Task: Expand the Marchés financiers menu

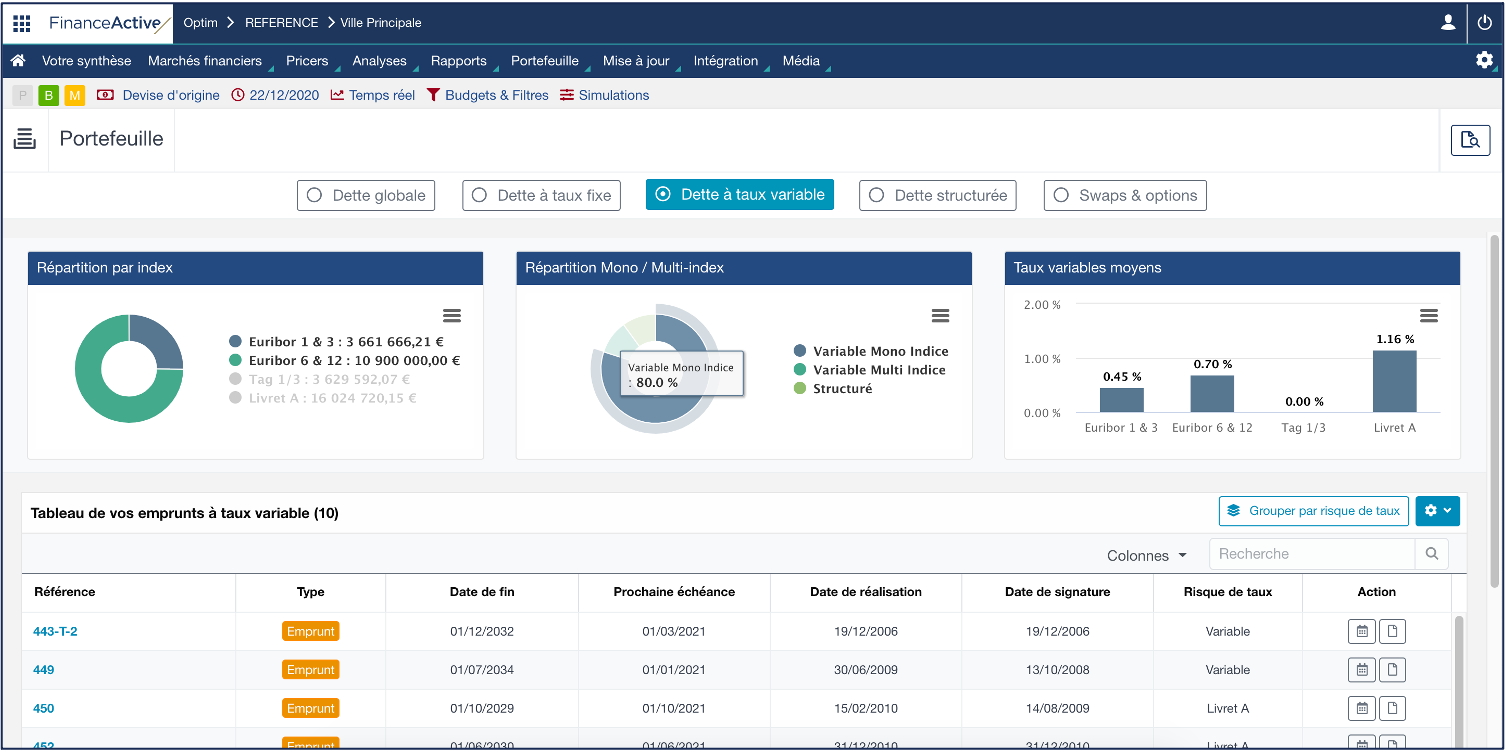Action: tap(205, 61)
